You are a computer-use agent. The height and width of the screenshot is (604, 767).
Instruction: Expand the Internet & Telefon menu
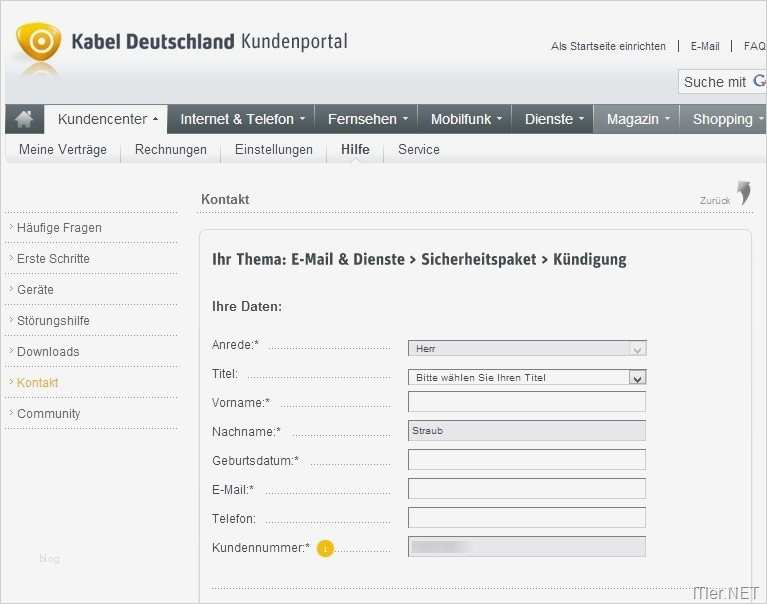(x=243, y=119)
